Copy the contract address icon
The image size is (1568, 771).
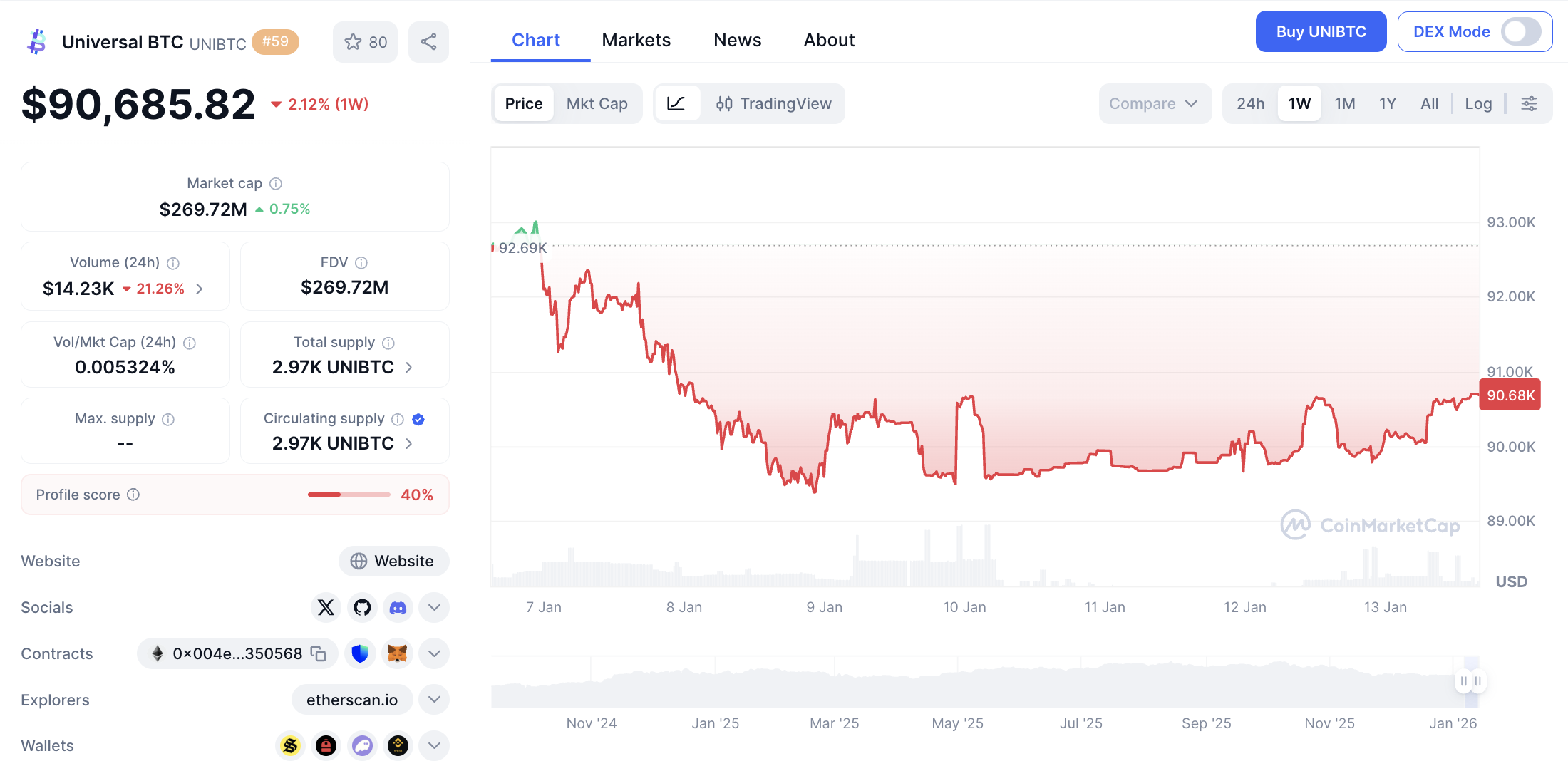coord(319,653)
